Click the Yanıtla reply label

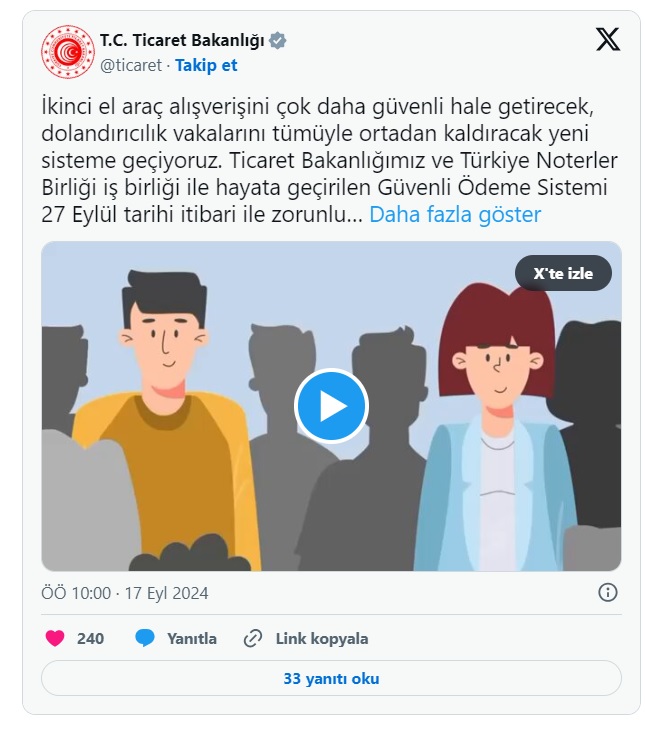pyautogui.click(x=192, y=638)
